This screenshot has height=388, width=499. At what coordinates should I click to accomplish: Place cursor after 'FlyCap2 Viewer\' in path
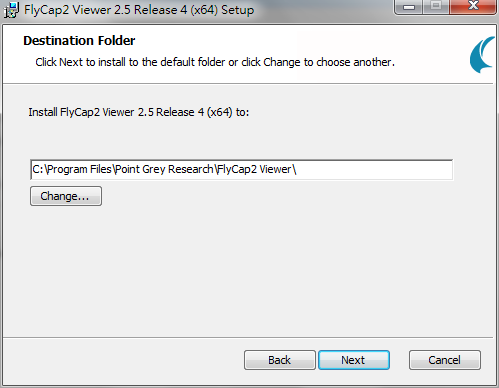(x=297, y=169)
